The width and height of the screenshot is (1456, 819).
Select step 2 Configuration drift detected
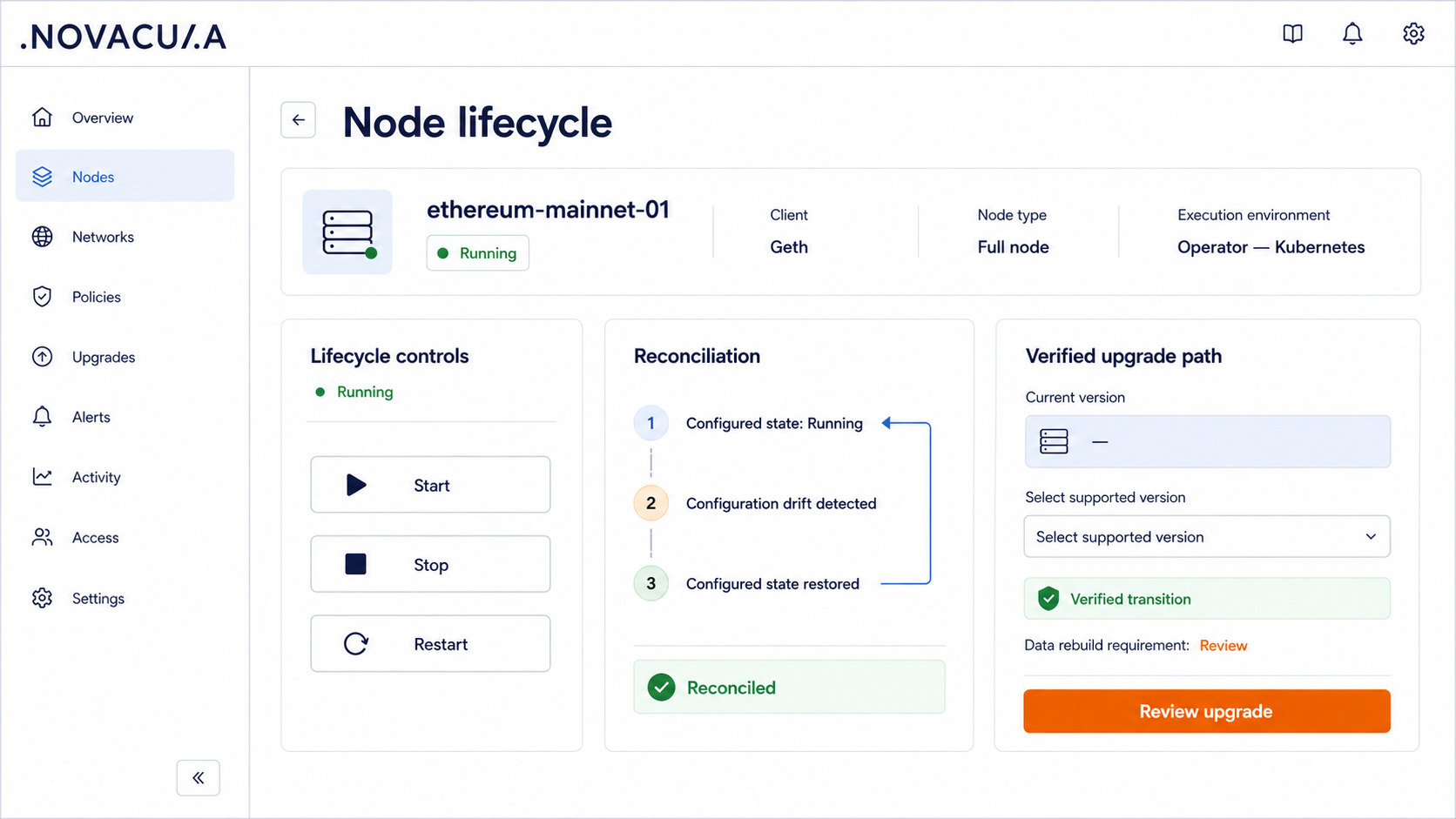(x=755, y=504)
